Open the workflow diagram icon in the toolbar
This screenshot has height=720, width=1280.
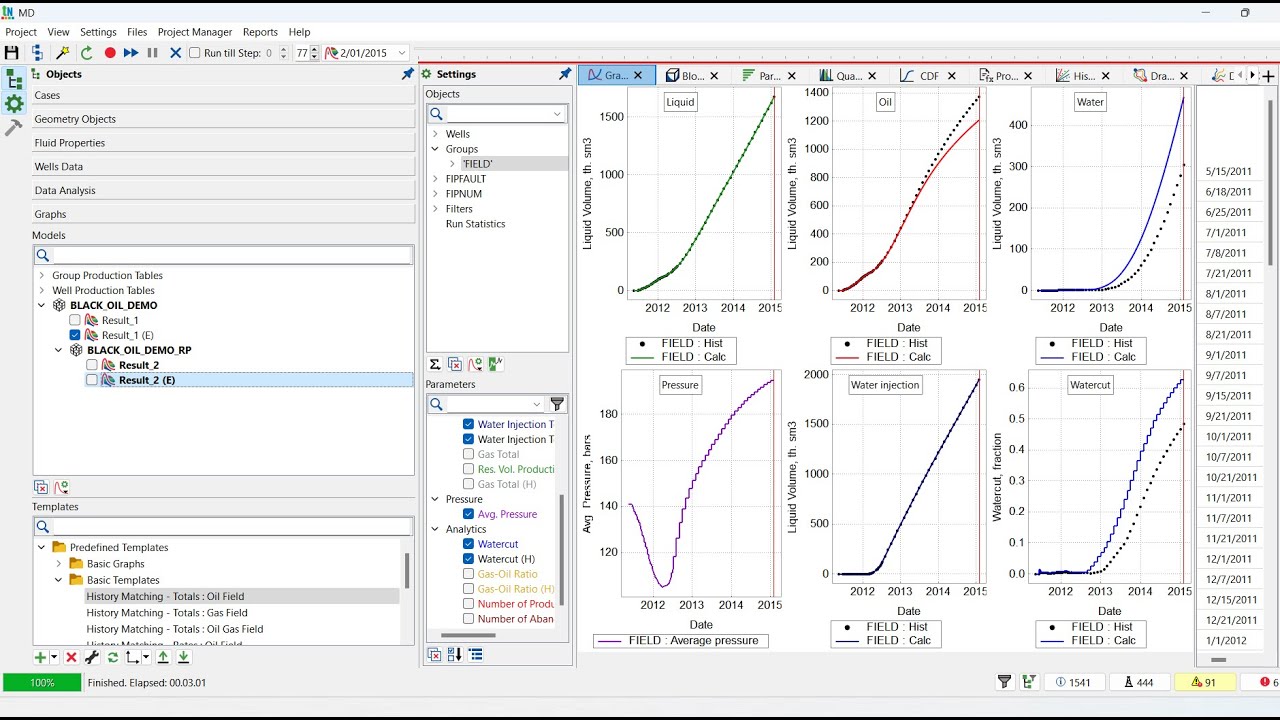coord(37,53)
